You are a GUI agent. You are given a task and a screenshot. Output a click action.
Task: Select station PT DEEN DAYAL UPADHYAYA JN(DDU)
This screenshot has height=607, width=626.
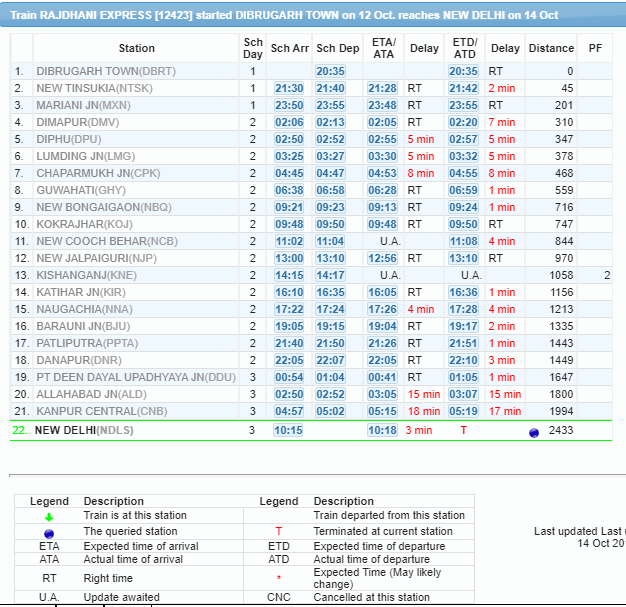pos(136,377)
